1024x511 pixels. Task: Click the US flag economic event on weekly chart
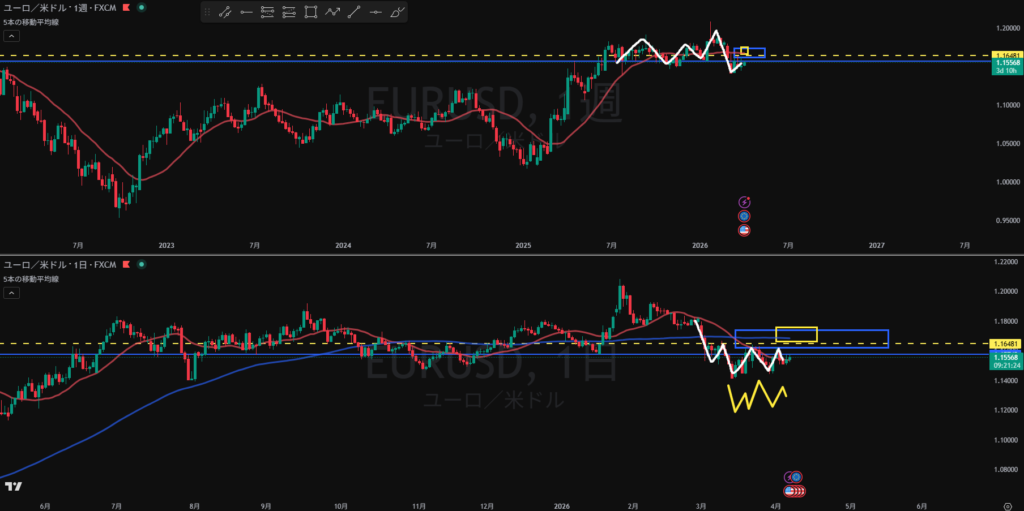pos(744,230)
